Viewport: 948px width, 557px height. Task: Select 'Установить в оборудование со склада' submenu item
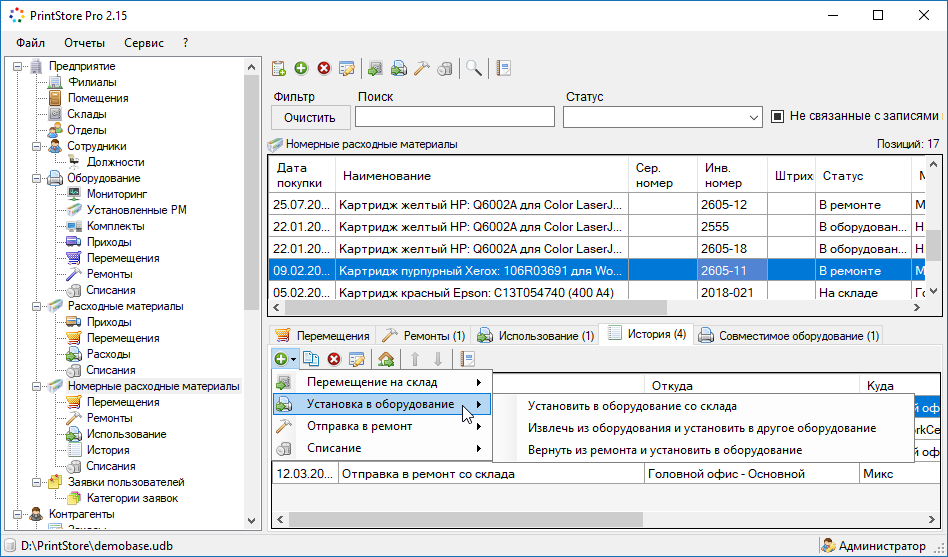coord(632,406)
